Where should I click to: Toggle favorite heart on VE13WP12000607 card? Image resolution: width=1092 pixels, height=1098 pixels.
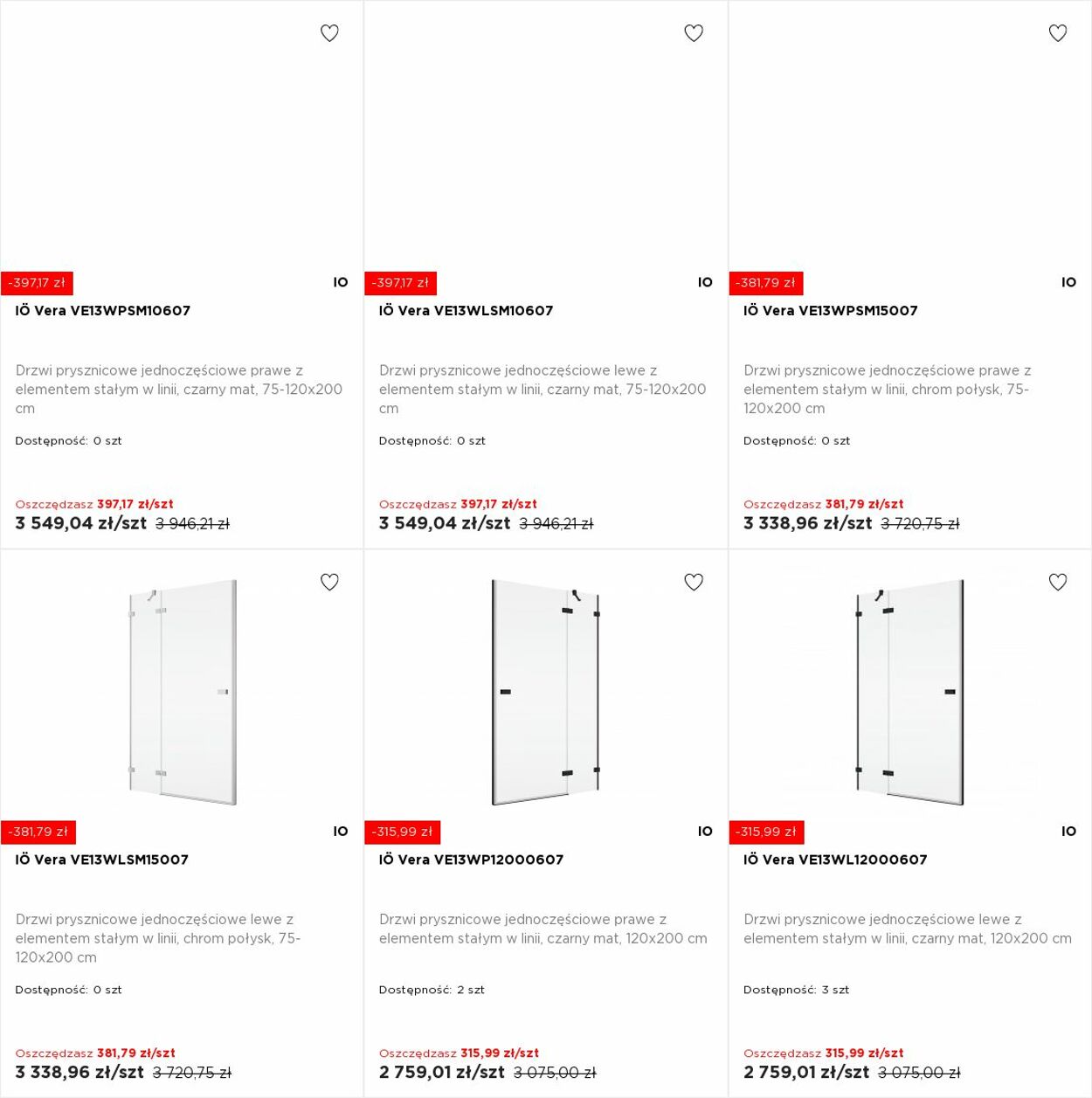pyautogui.click(x=694, y=582)
